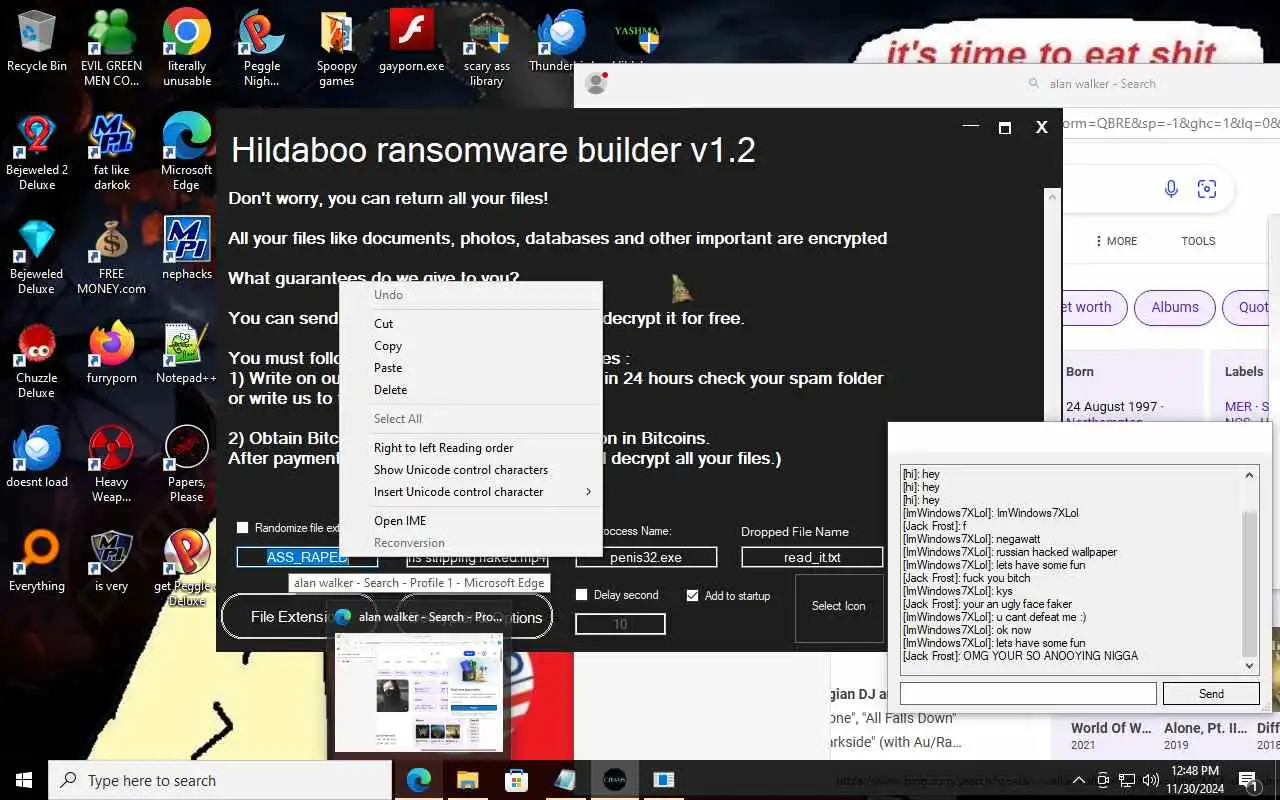Click the Send button in the chat window
The height and width of the screenshot is (800, 1280).
click(1211, 694)
